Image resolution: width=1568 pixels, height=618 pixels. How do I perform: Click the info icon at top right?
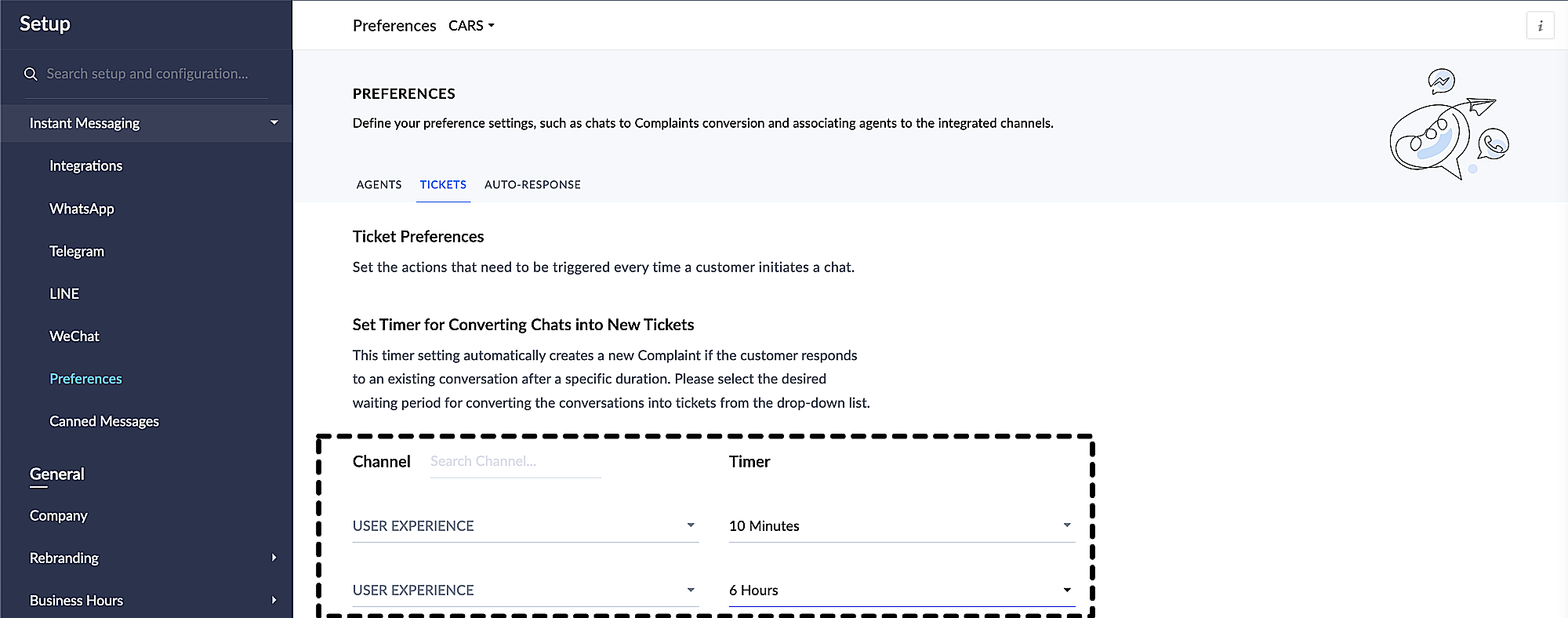[1540, 26]
